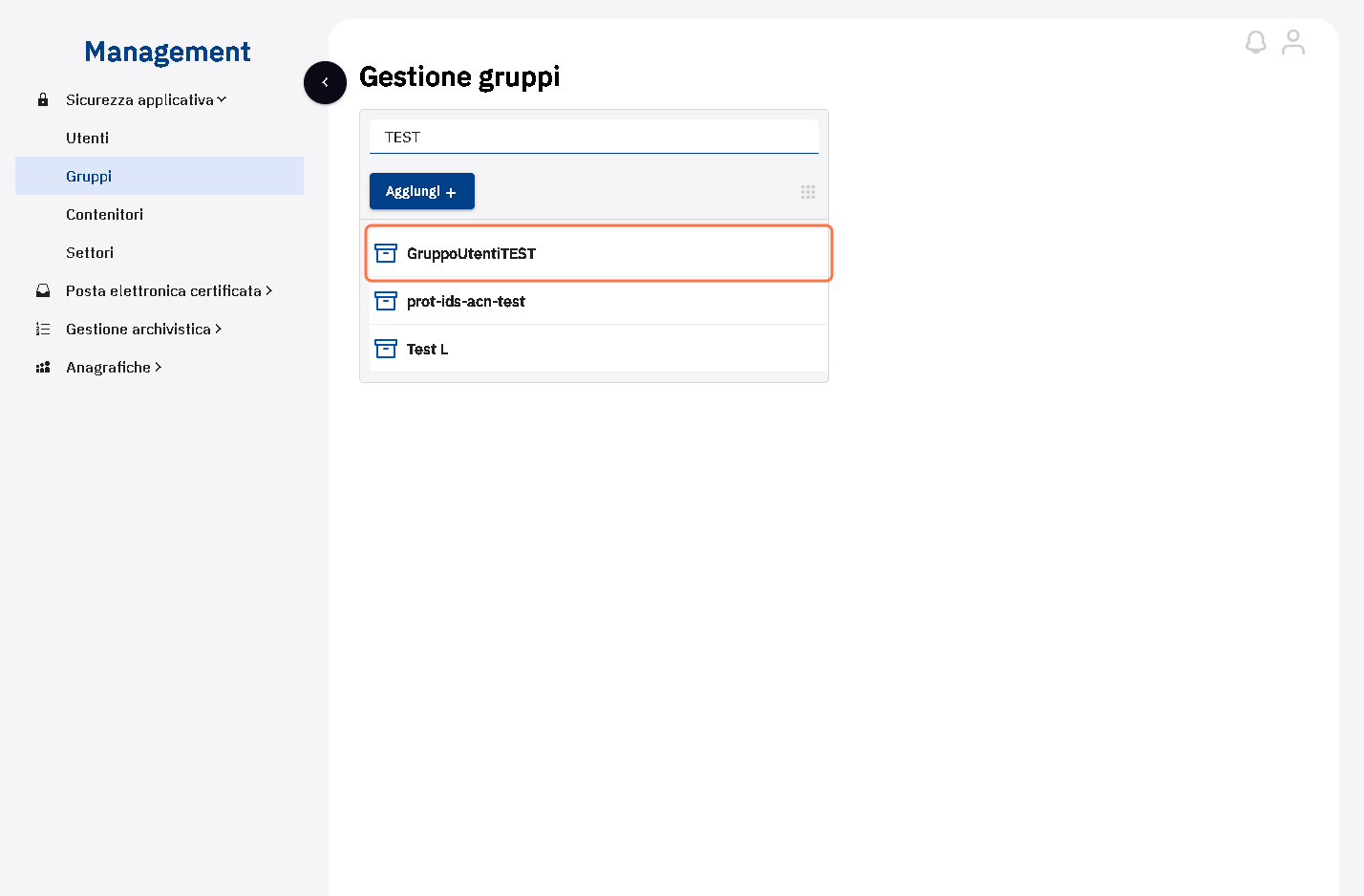Click the Aggiungi + button

[422, 191]
